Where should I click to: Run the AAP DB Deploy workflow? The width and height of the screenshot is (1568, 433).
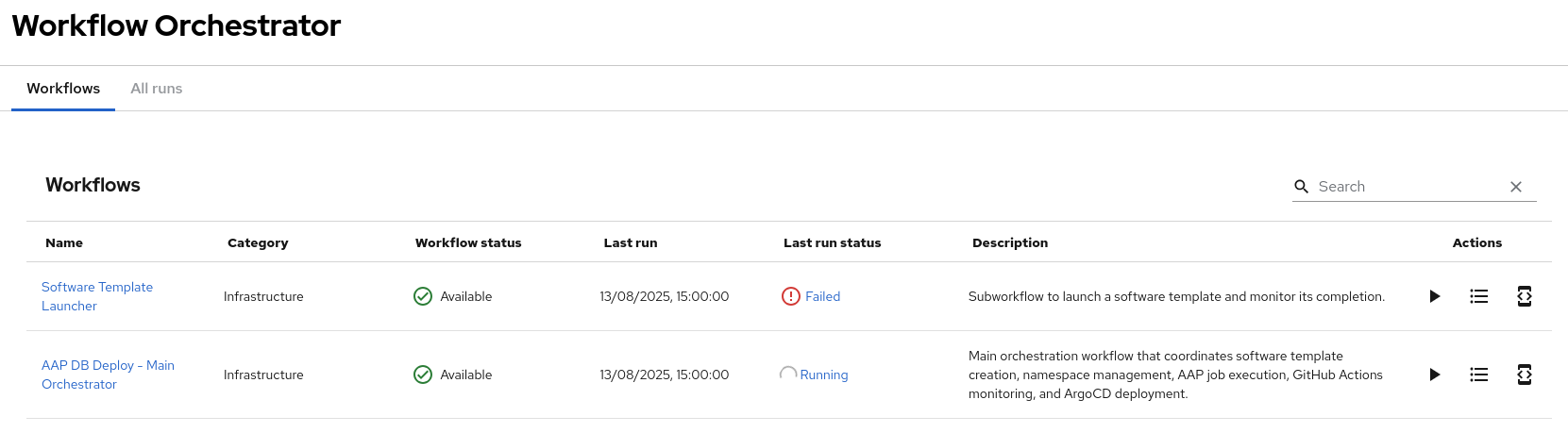click(1435, 375)
